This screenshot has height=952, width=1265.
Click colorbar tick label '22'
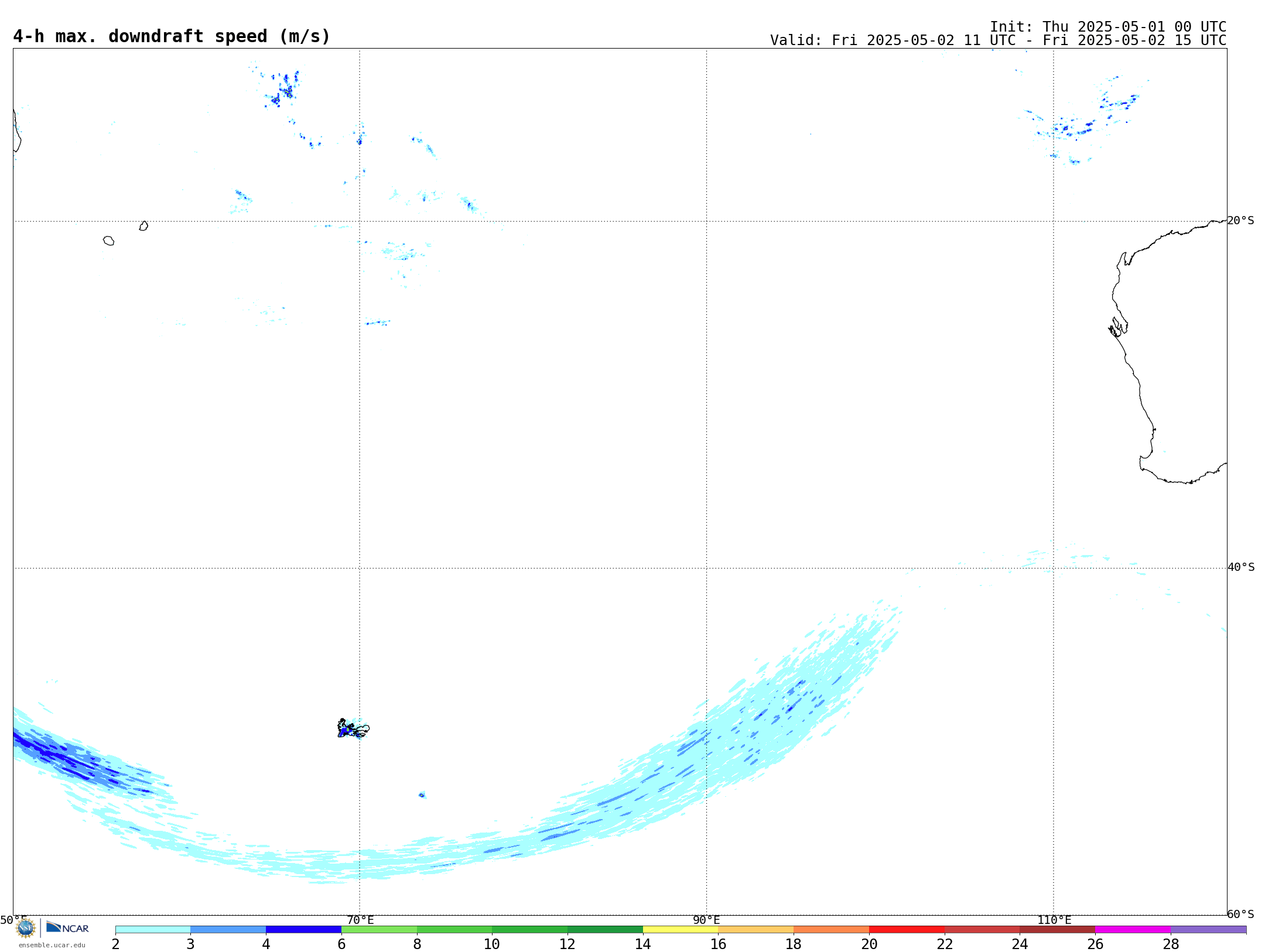[x=945, y=944]
